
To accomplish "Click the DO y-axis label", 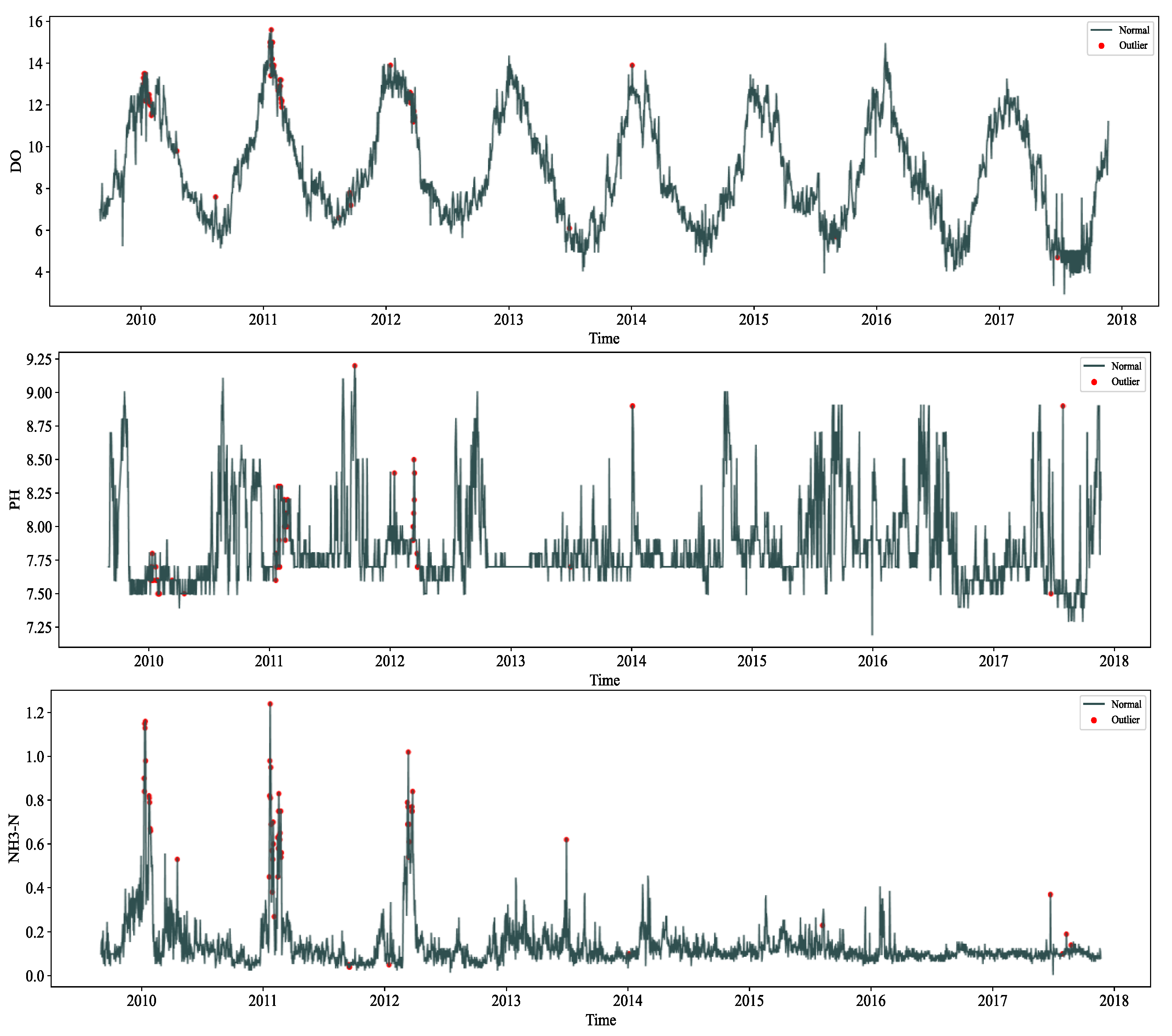I will 16,162.
